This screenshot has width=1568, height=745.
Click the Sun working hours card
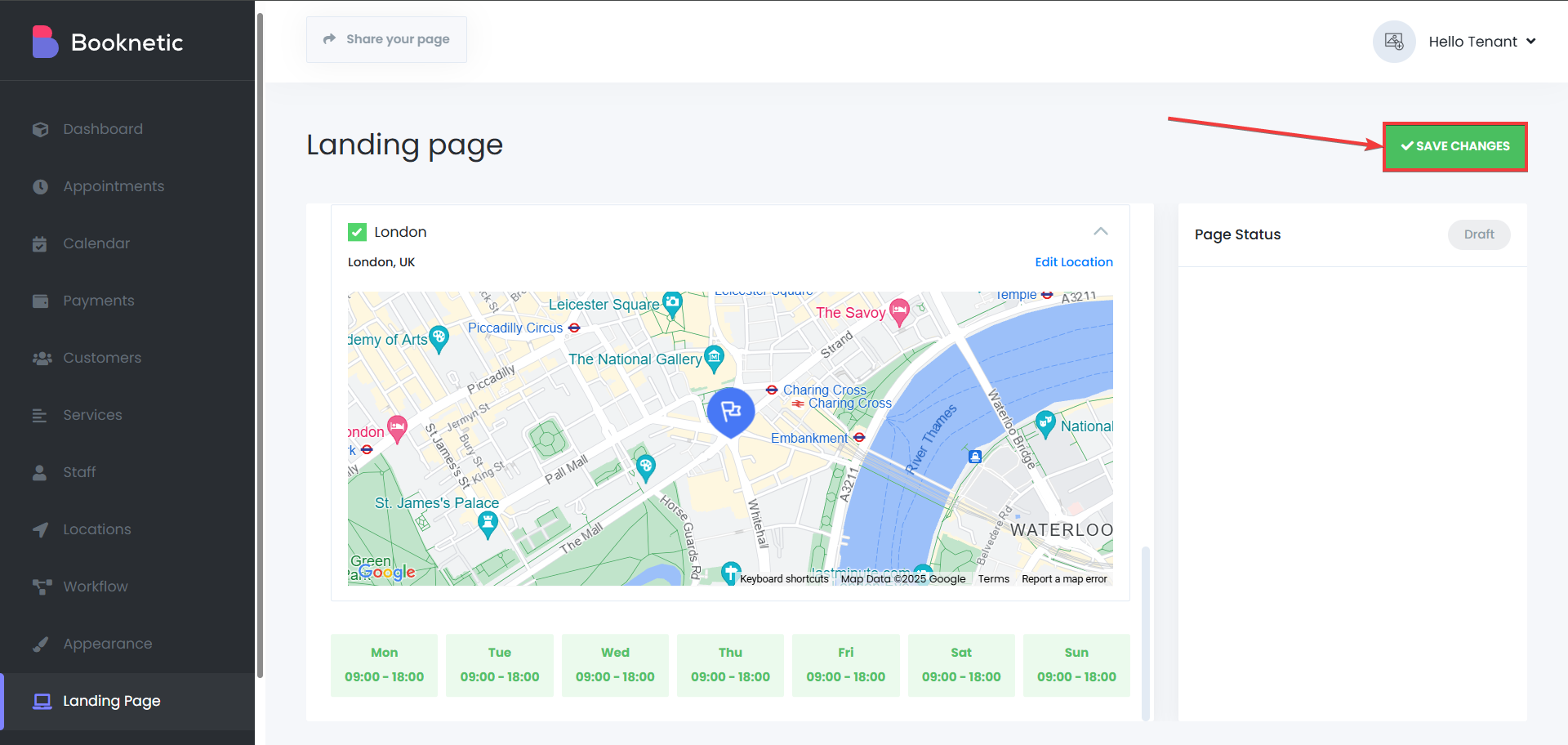(x=1076, y=665)
